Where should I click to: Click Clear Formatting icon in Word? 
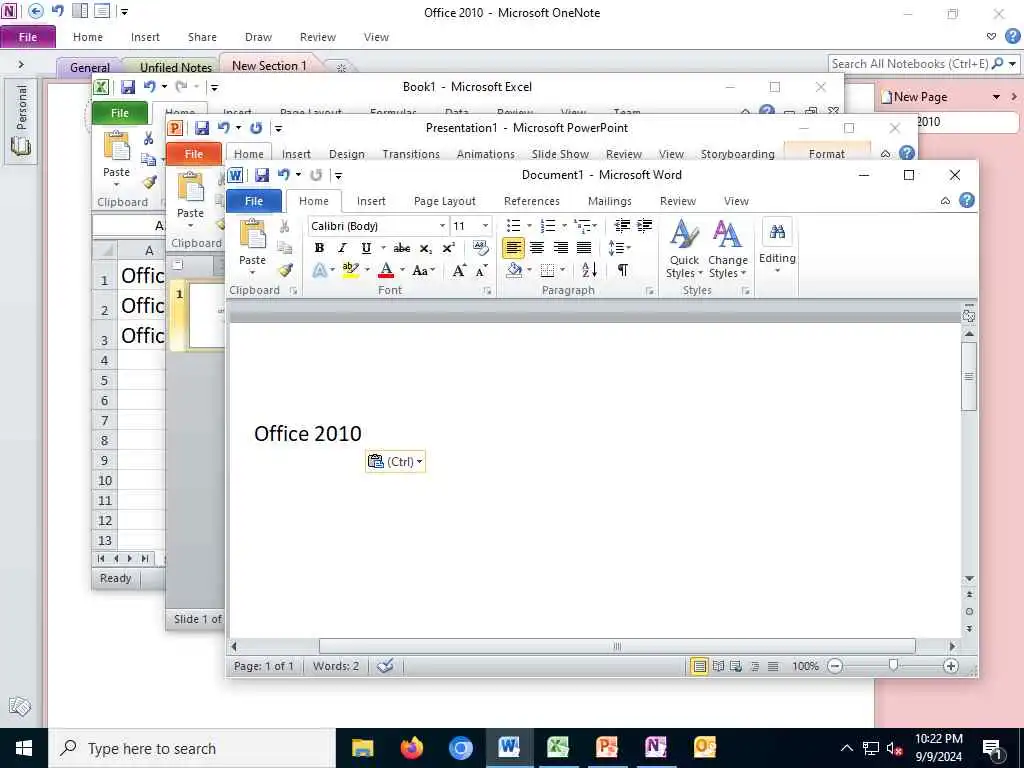pos(481,248)
